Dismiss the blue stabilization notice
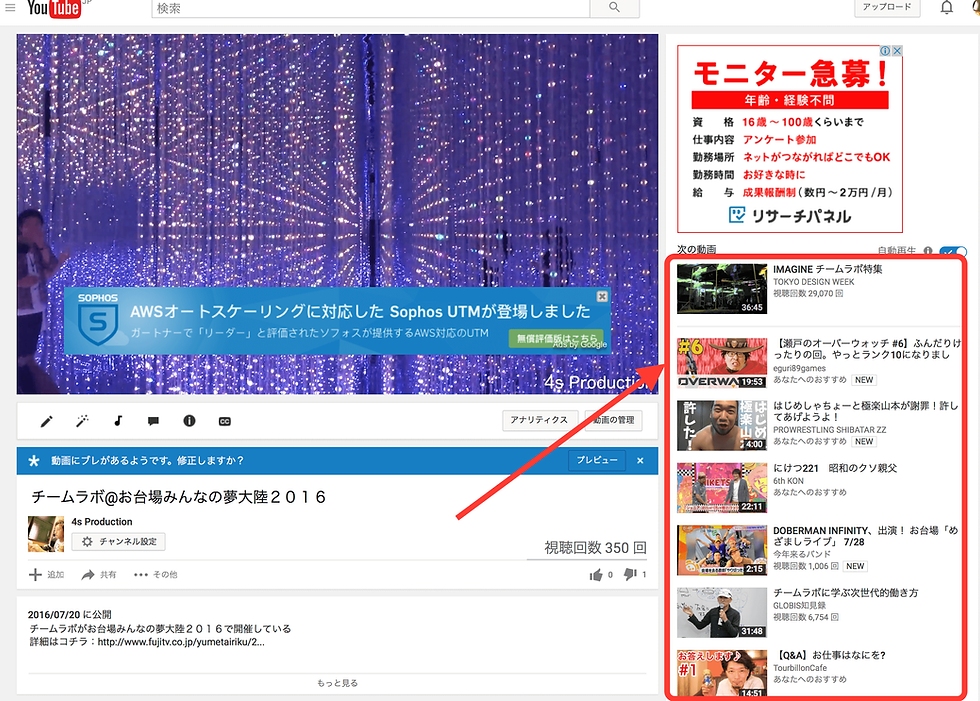The height and width of the screenshot is (701, 980). tap(640, 460)
